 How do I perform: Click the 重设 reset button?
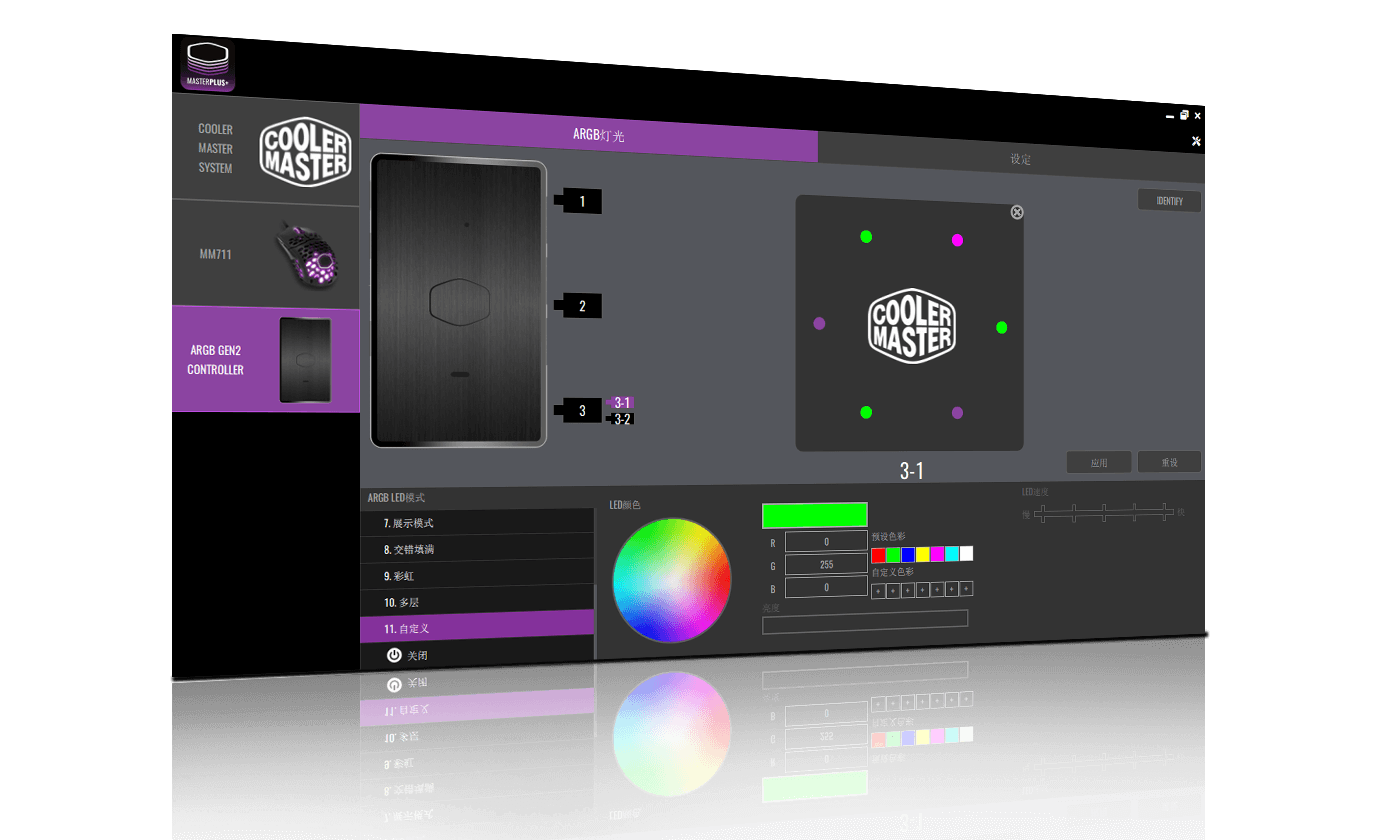click(x=1169, y=463)
